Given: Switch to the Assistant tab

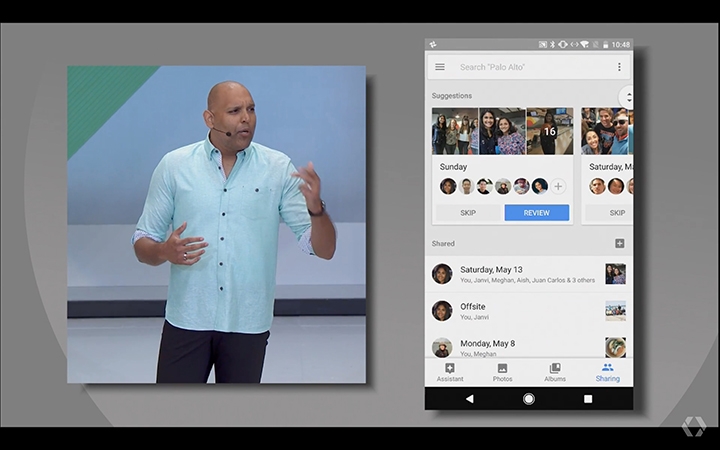Looking at the screenshot, I should click(450, 372).
